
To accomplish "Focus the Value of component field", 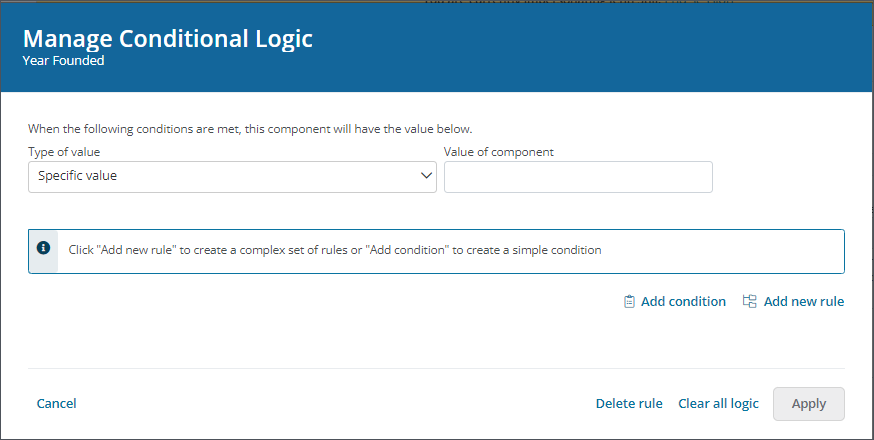I will point(578,177).
